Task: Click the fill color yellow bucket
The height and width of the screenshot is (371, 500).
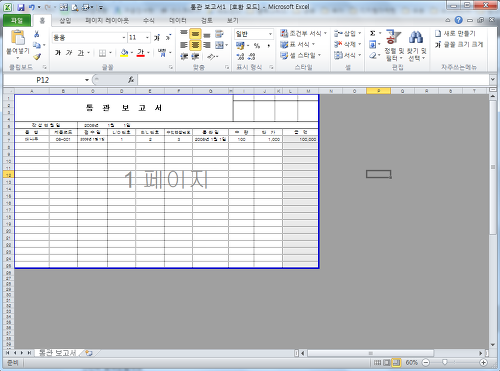Action: pyautogui.click(x=124, y=53)
